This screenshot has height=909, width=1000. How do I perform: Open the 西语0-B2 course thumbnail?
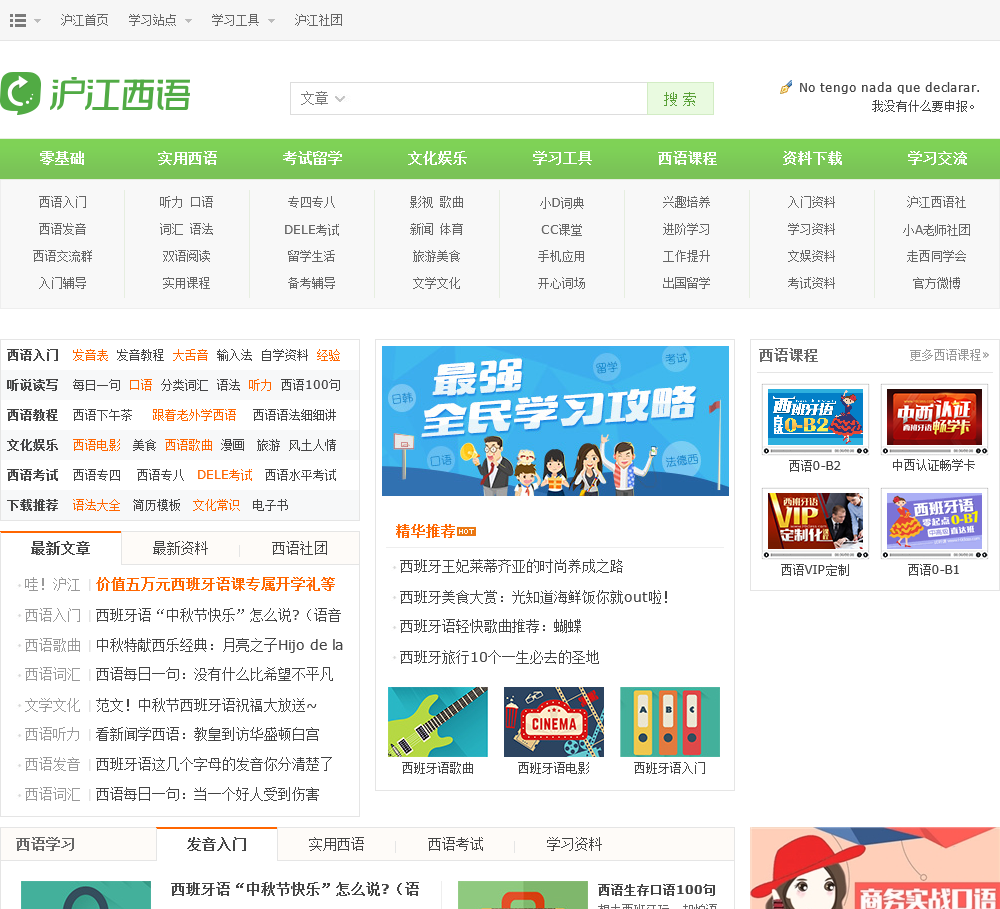[x=815, y=419]
